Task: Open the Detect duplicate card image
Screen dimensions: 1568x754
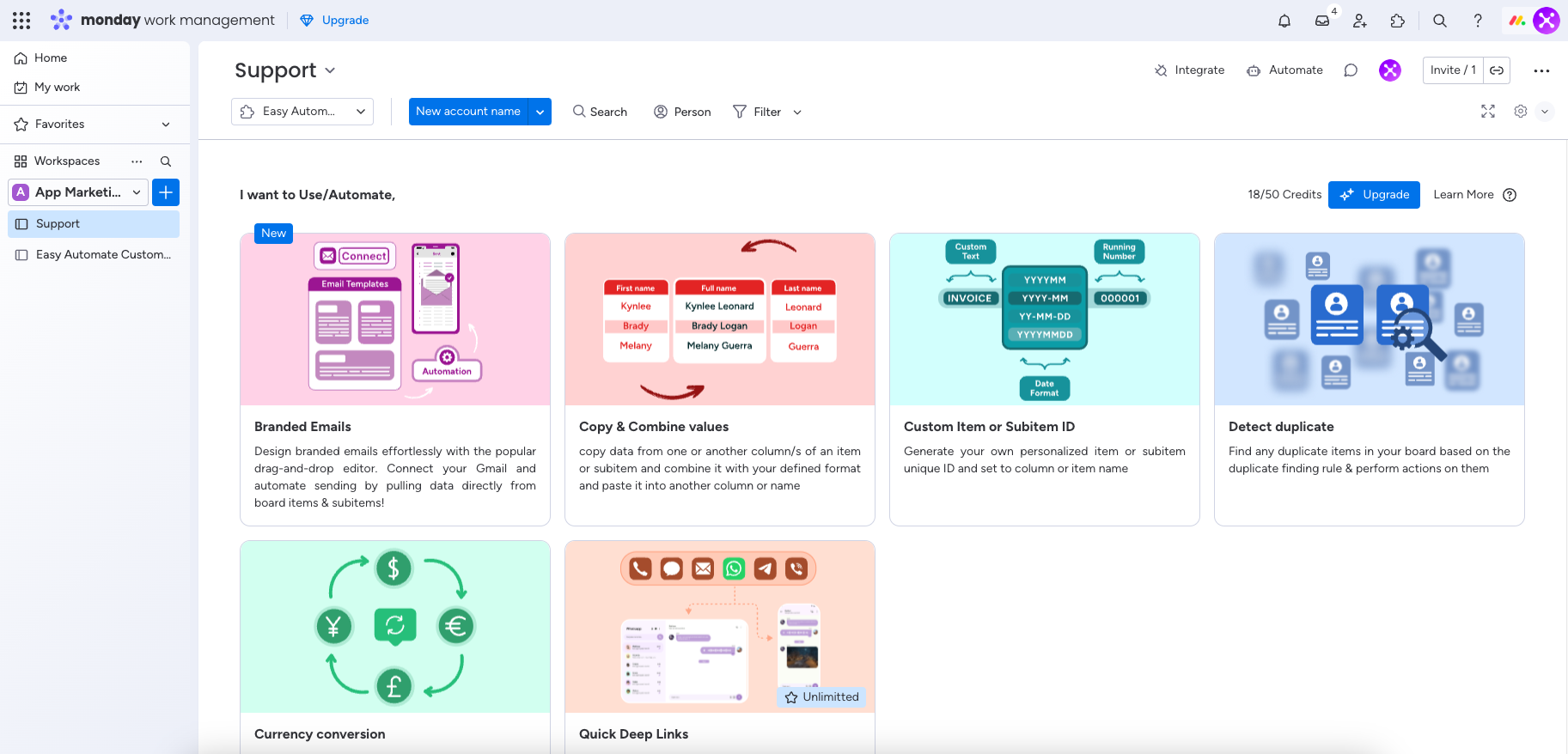Action: 1369,319
